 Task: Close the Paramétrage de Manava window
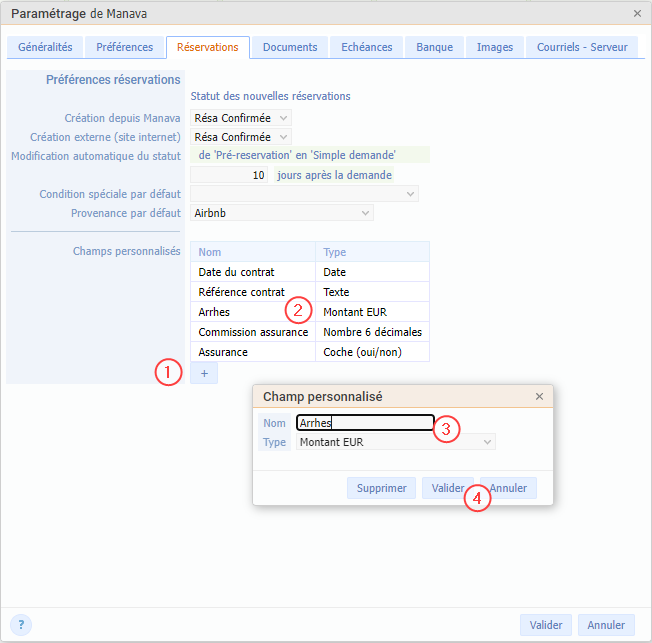[638, 13]
